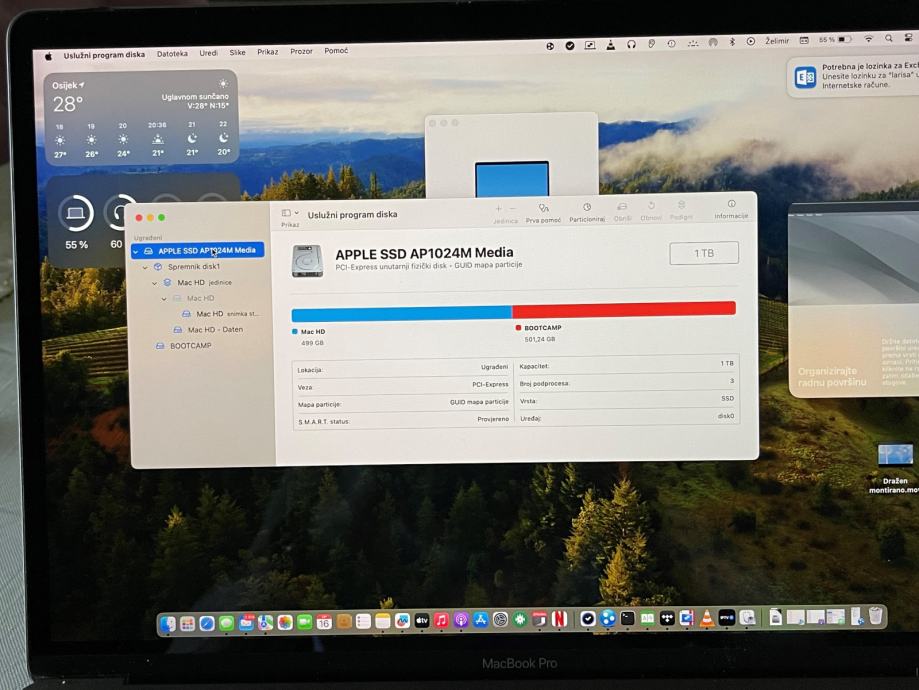The height and width of the screenshot is (690, 919).
Task: Collapse the APPLE SSD AP1024M Media disclosure arrow
Action: [136, 251]
